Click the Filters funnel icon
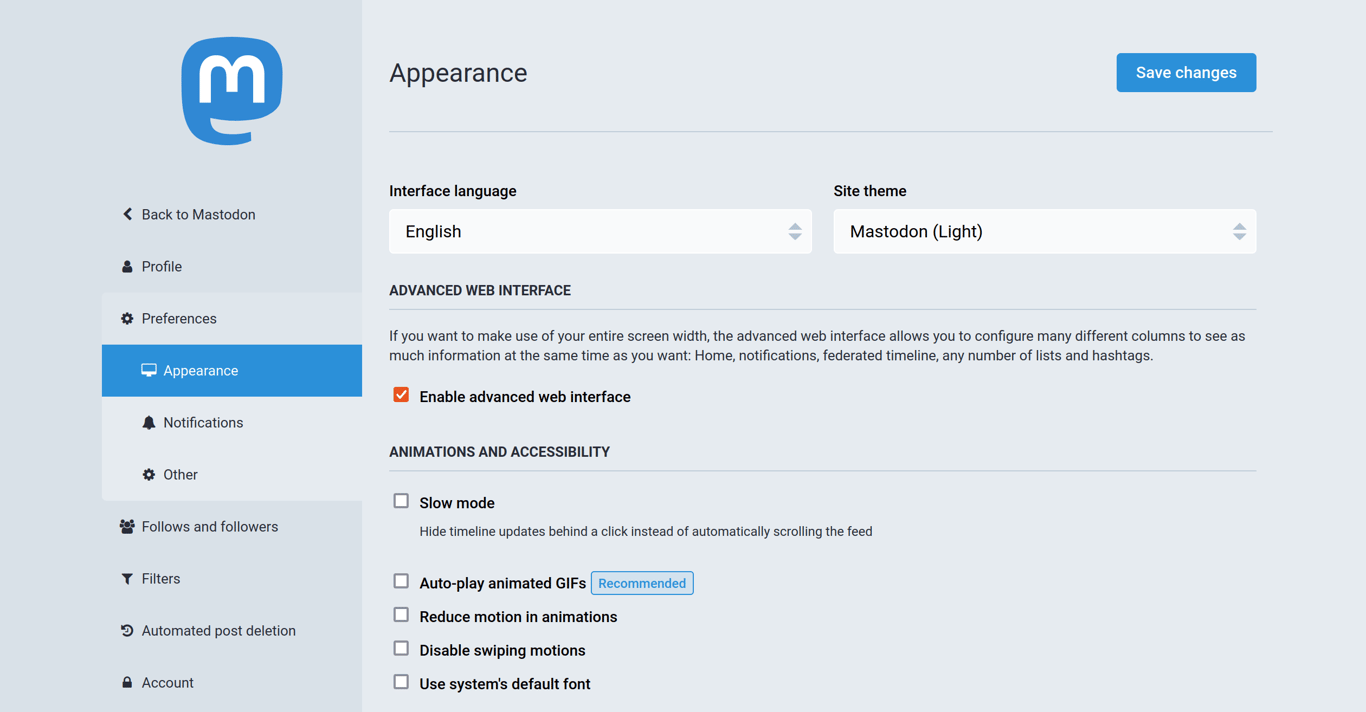1366x712 pixels. click(127, 579)
